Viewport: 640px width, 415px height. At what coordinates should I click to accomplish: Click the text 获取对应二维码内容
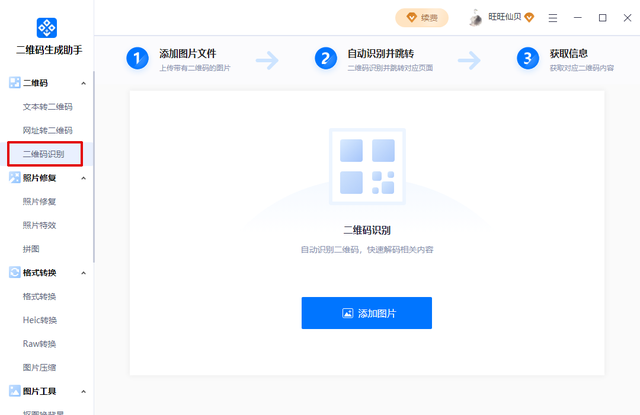pyautogui.click(x=582, y=68)
